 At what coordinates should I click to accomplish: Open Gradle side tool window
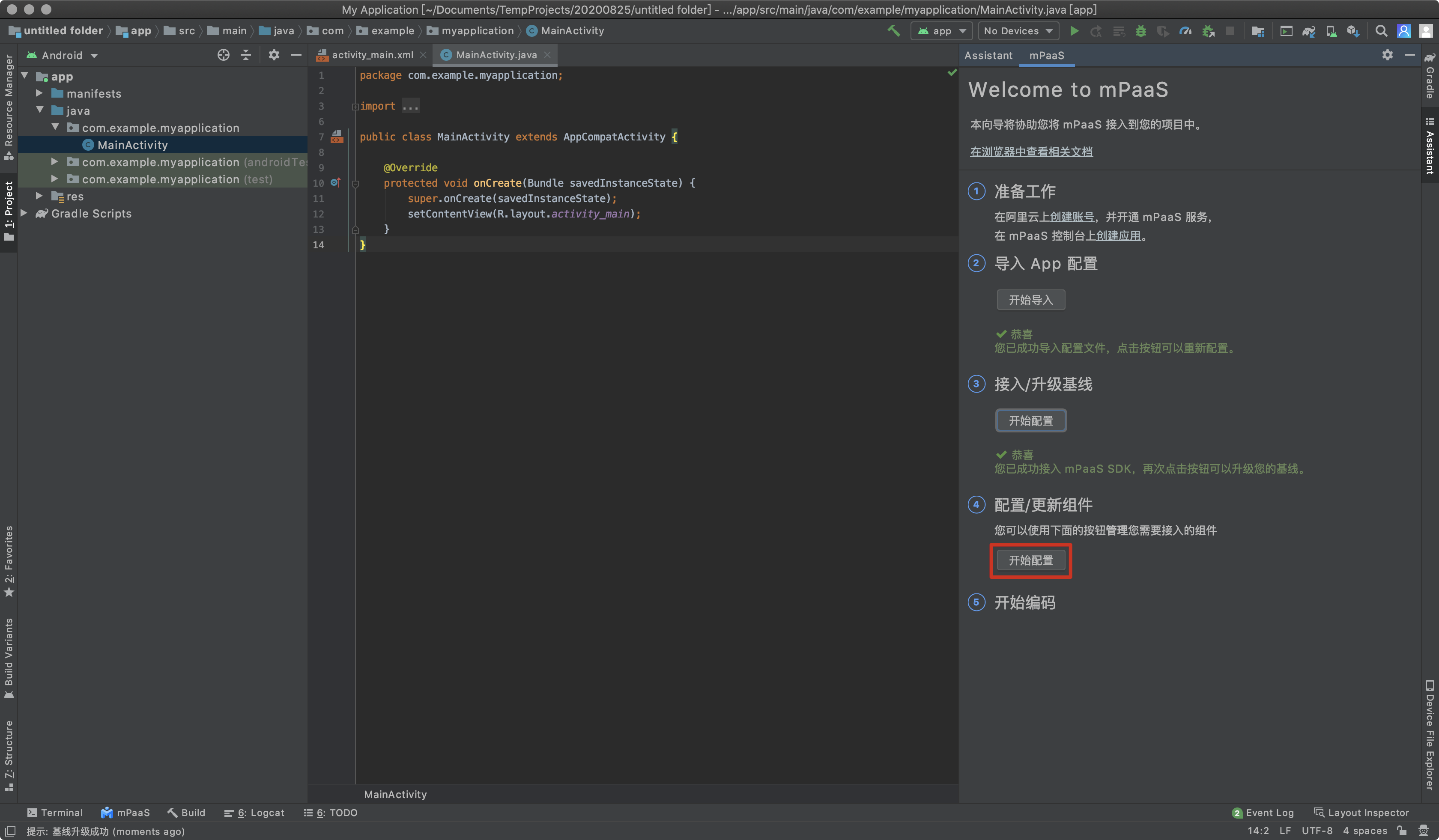point(1429,76)
